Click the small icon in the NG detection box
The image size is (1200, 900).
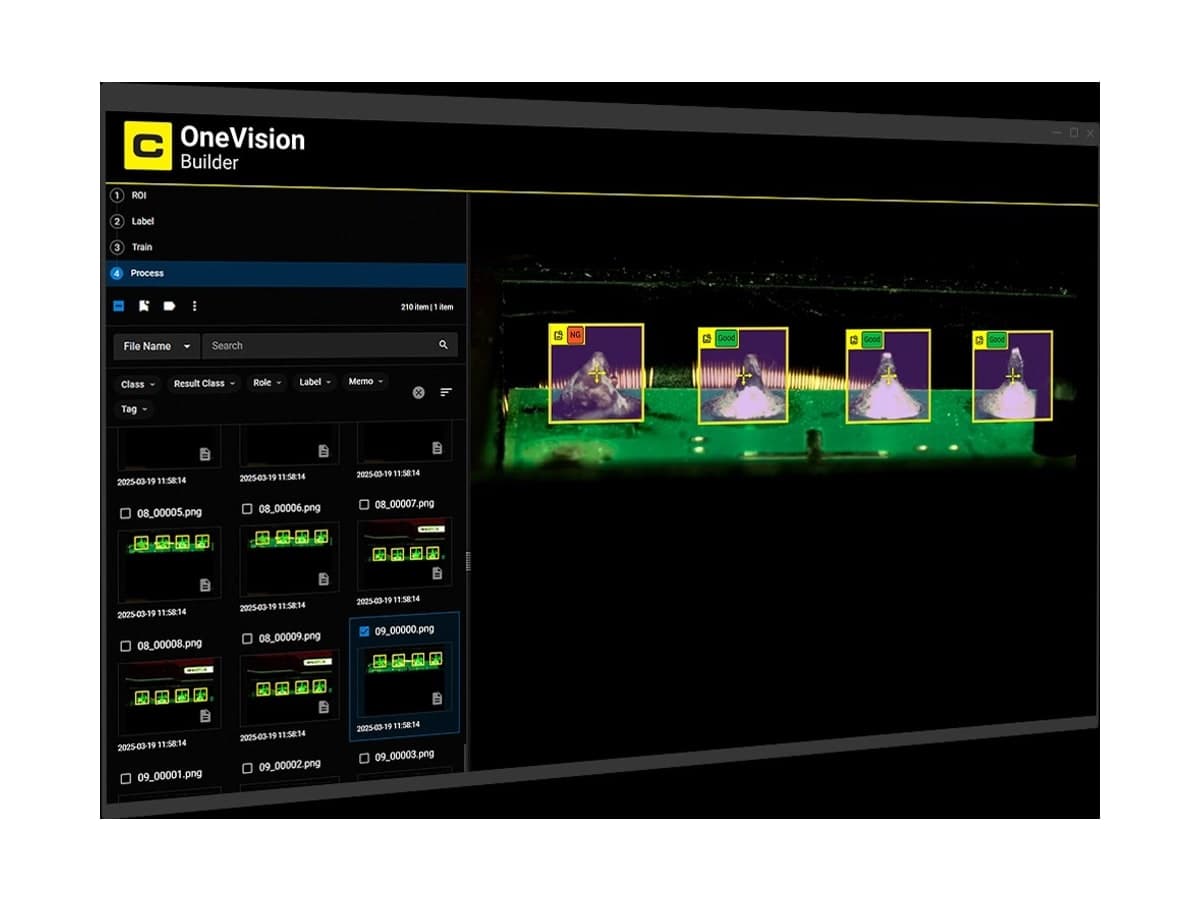tap(558, 336)
